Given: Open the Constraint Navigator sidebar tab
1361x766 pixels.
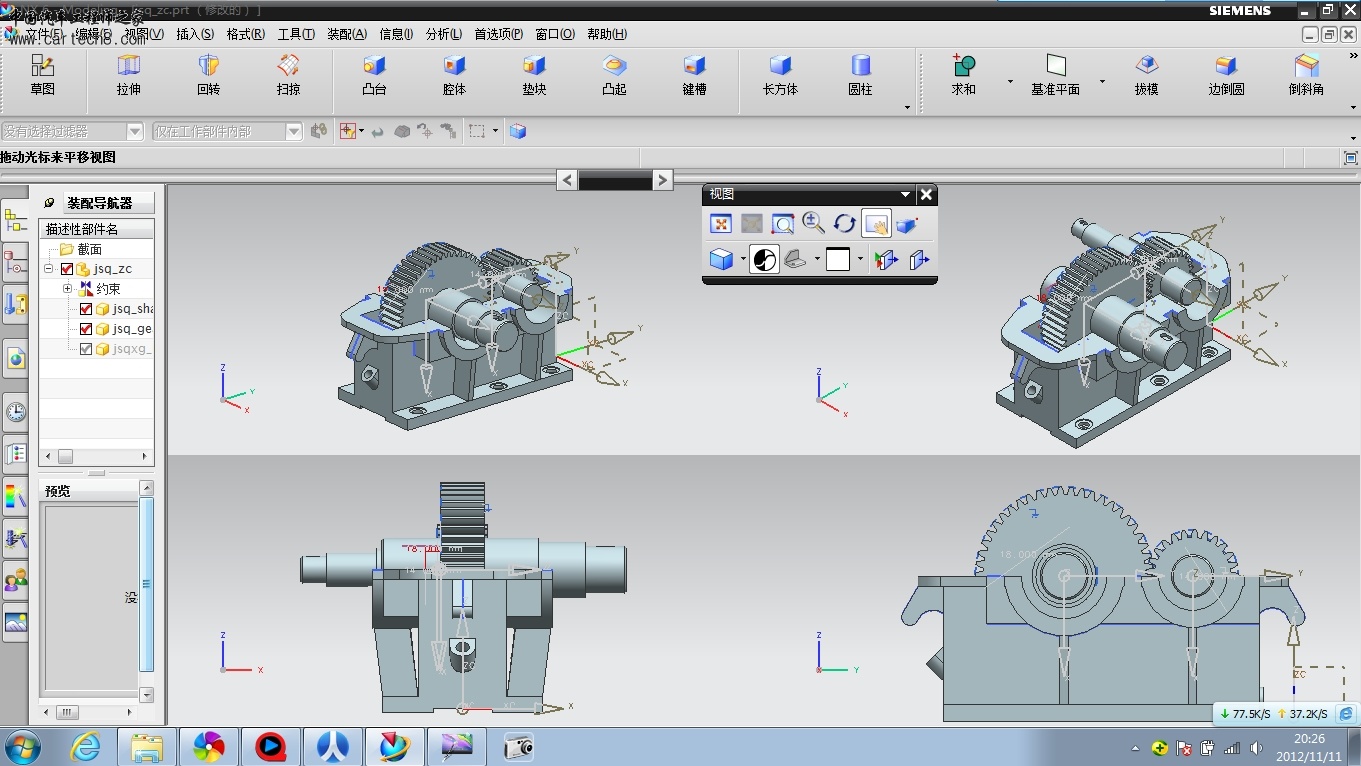Looking at the screenshot, I should 15,263.
